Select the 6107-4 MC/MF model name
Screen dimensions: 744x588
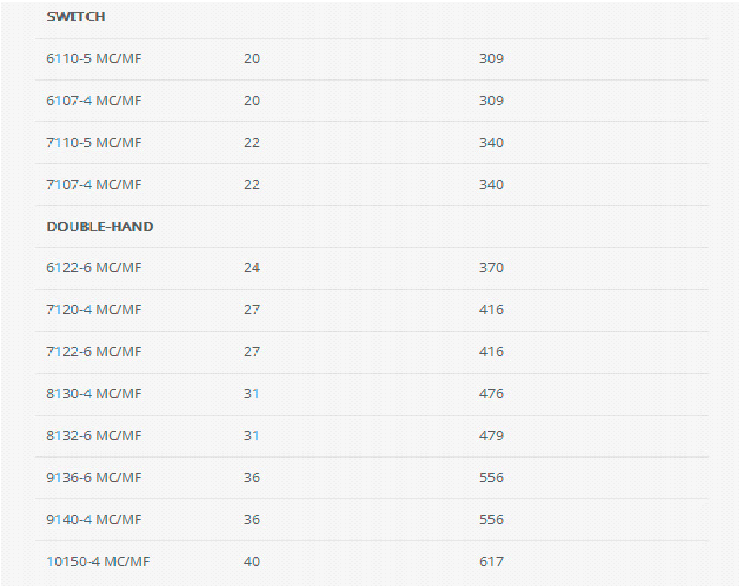pos(94,101)
